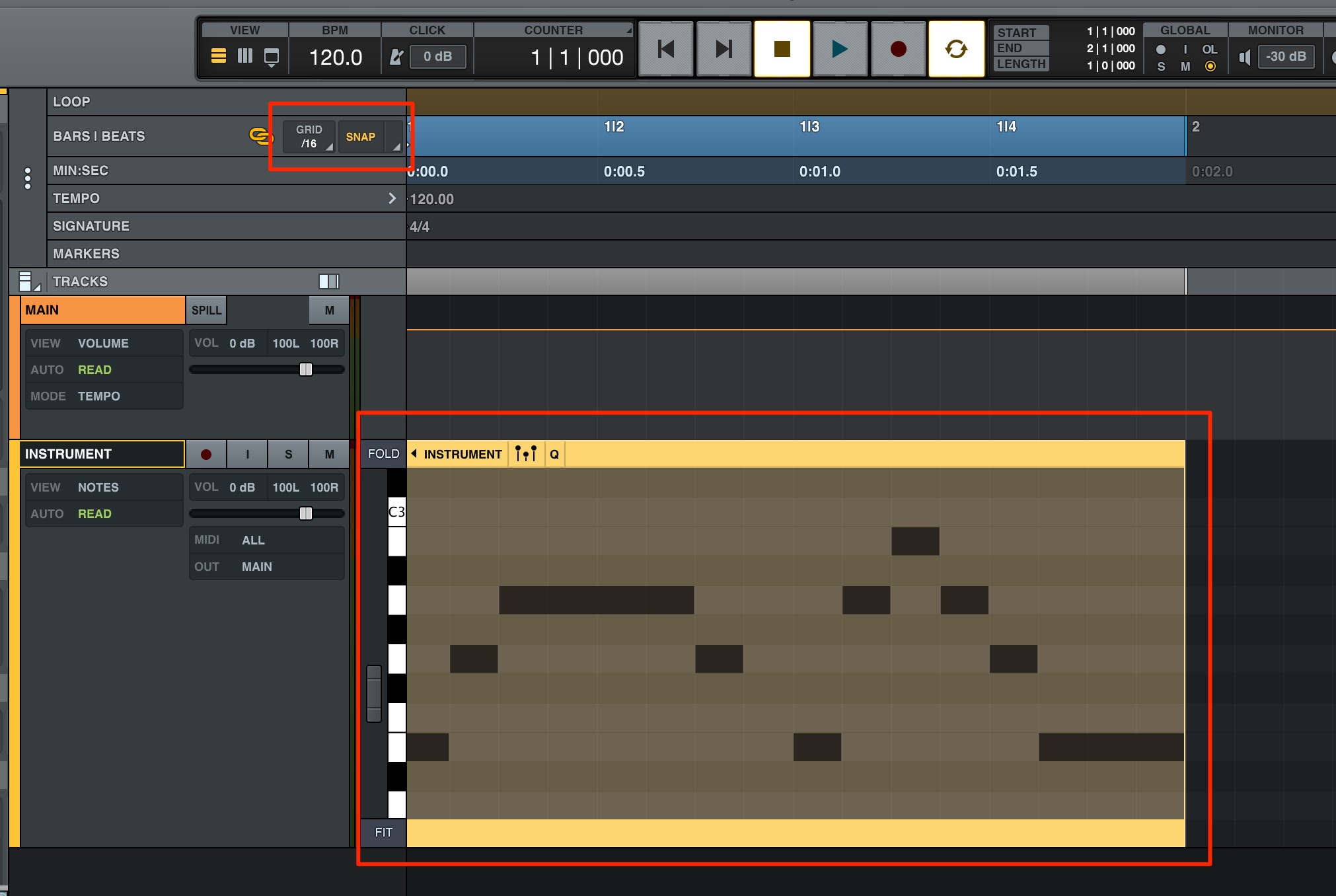Click the play button in transport
This screenshot has width=1336, height=896.
[x=840, y=49]
